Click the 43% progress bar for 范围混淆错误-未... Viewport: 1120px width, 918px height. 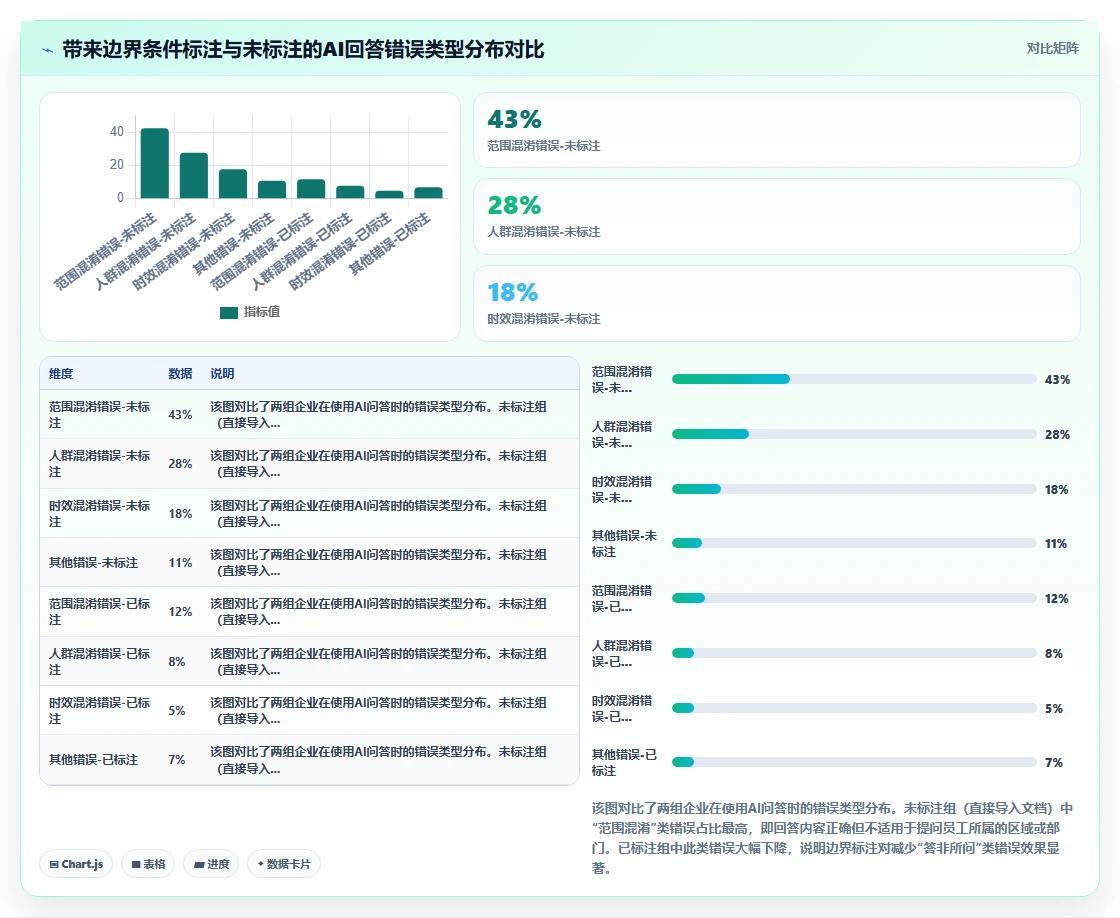point(854,379)
